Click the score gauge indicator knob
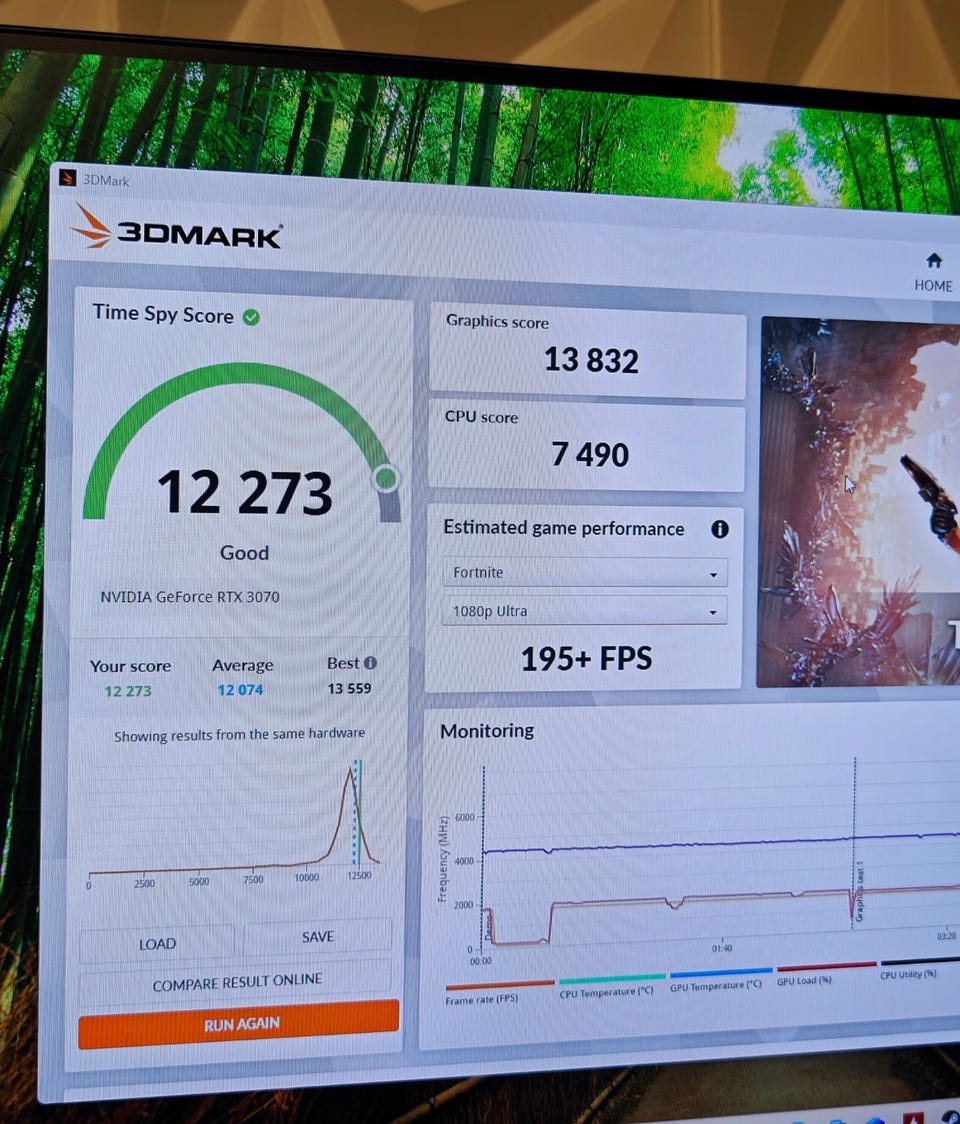 coord(387,478)
